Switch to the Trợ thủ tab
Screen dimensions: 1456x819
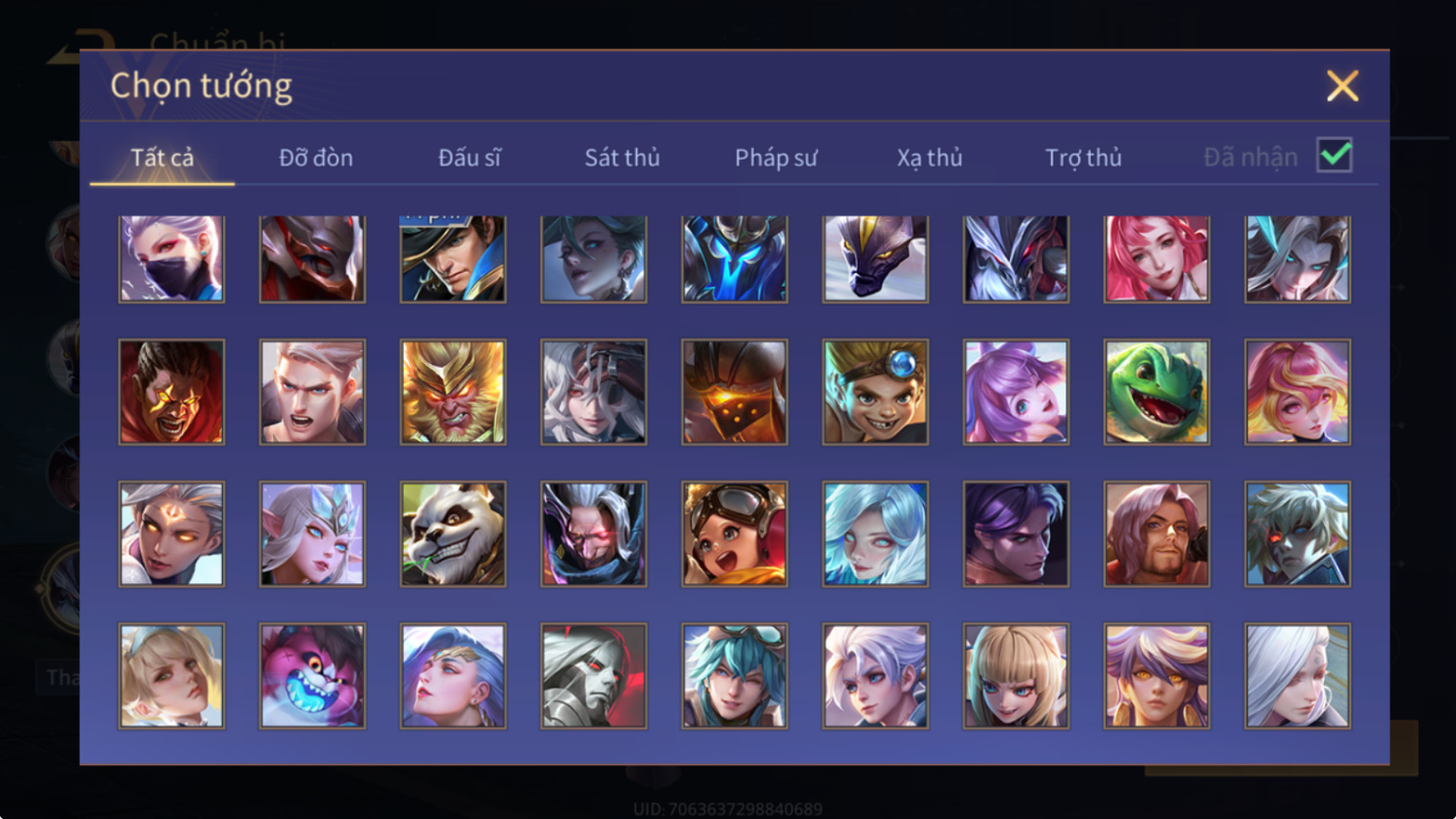point(1083,158)
